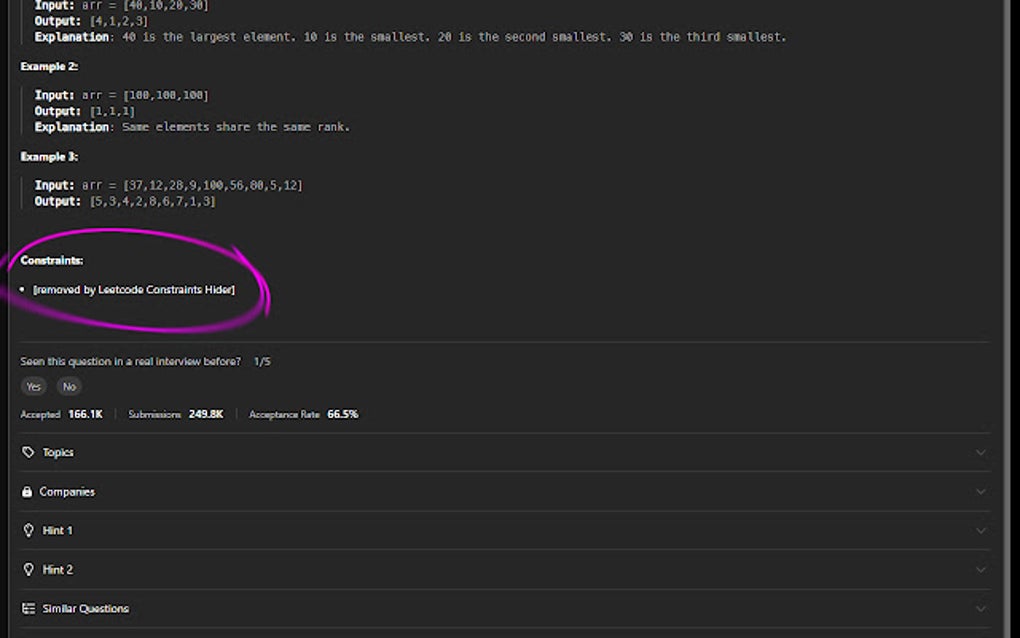Click the Similar Questions list icon

tap(27, 608)
